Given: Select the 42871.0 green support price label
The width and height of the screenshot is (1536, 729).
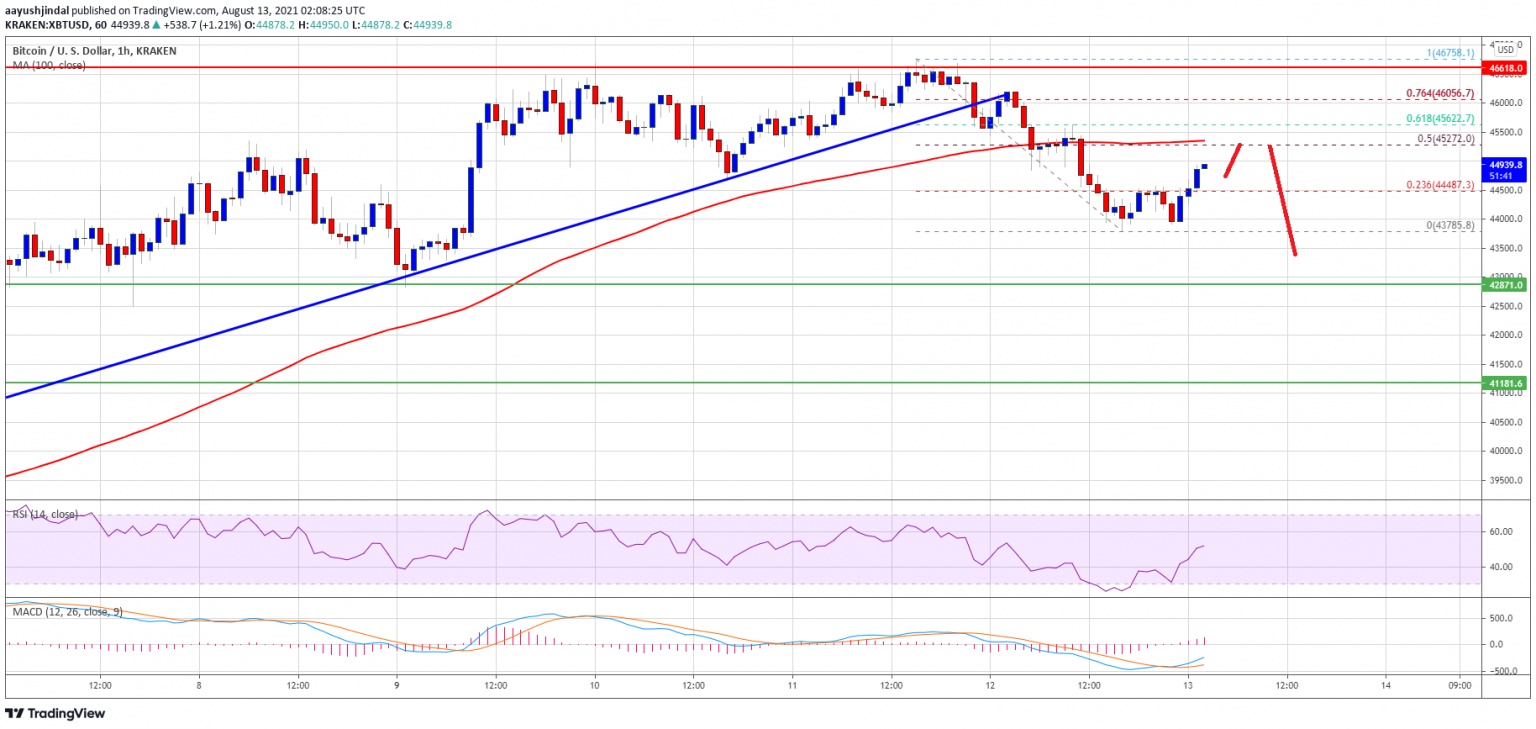Looking at the screenshot, I should coord(1505,284).
